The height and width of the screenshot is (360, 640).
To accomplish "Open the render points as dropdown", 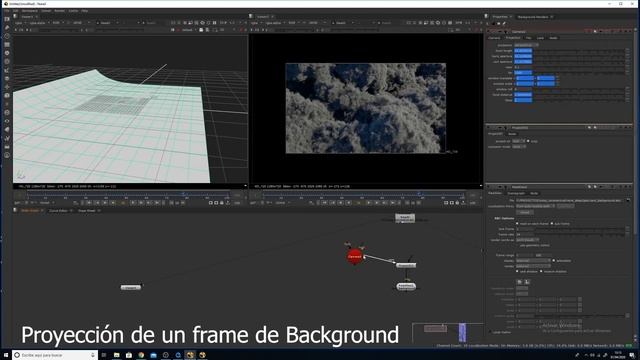I will point(527,240).
